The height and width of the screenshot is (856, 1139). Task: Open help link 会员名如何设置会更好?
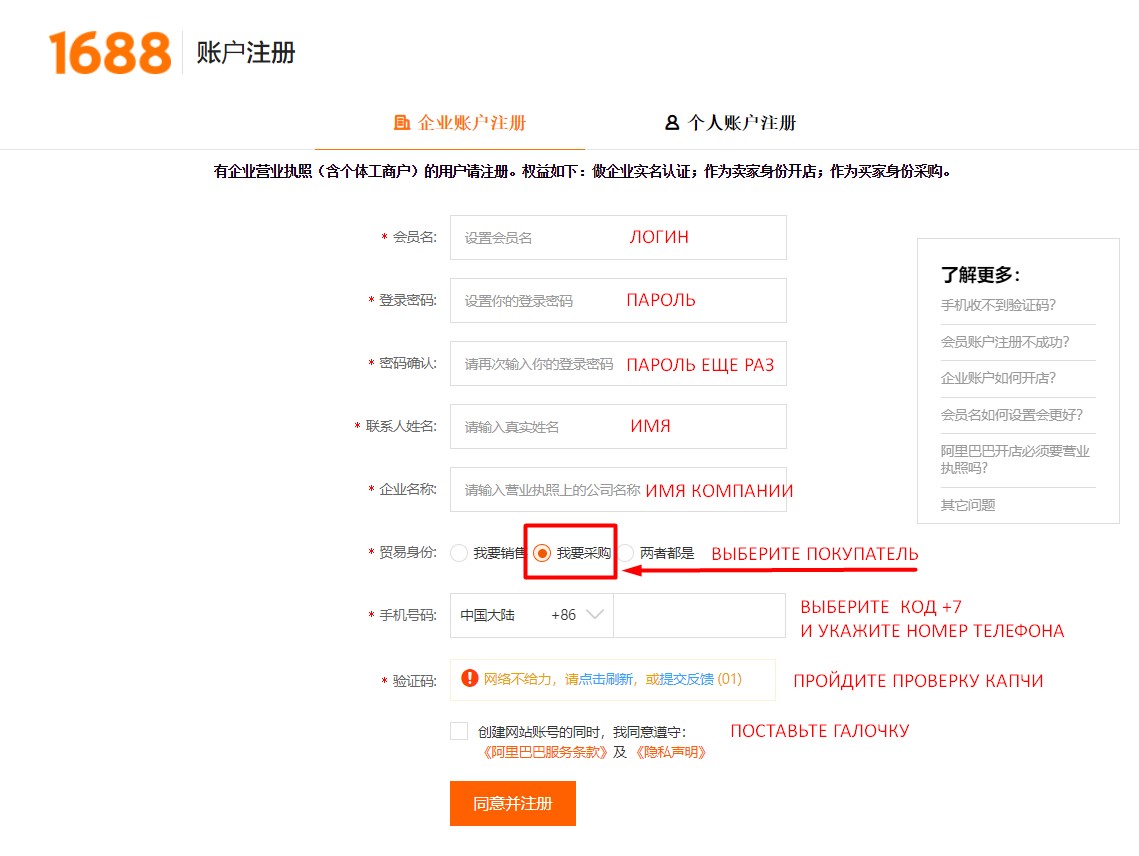click(1012, 415)
